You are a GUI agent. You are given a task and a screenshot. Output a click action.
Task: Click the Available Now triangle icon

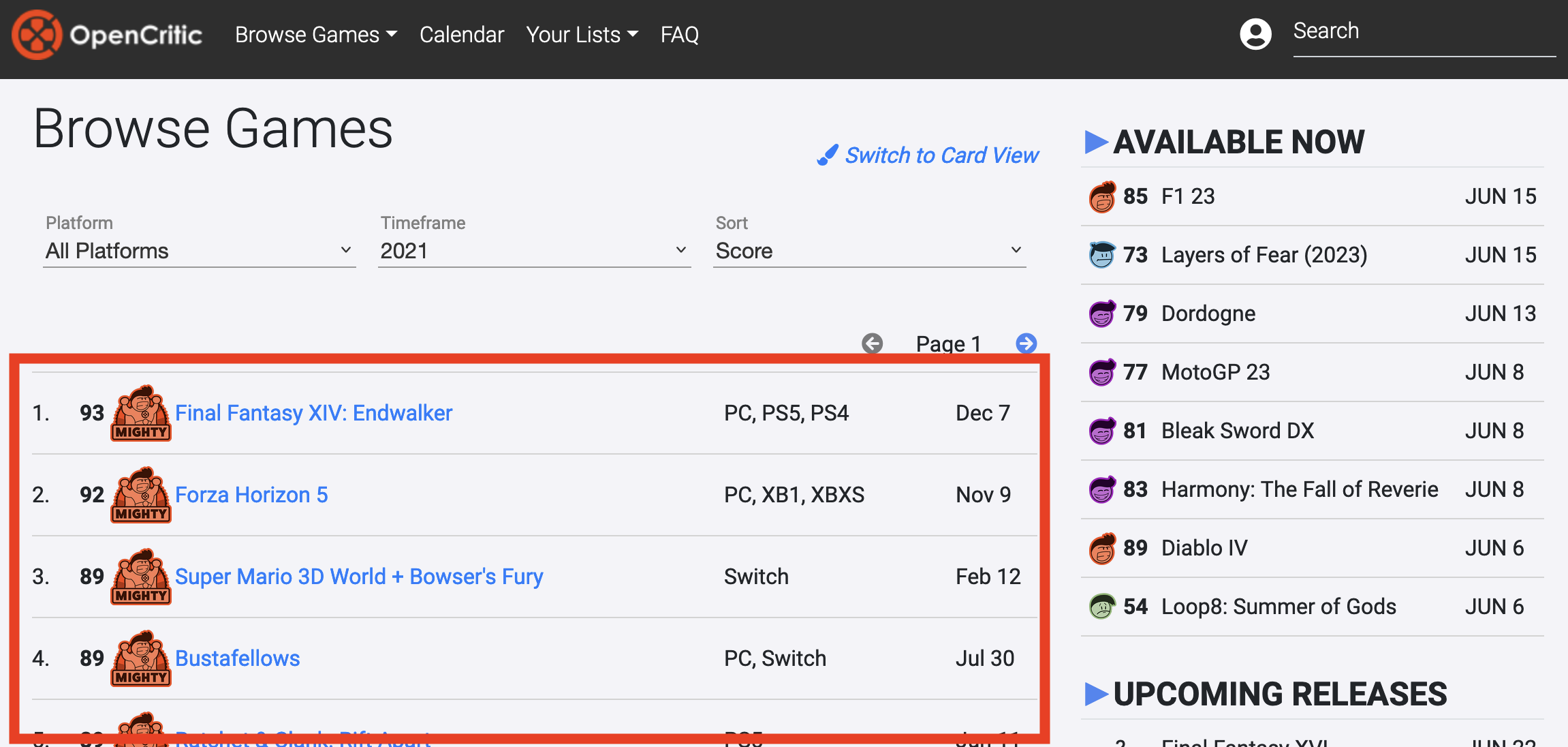click(1096, 142)
